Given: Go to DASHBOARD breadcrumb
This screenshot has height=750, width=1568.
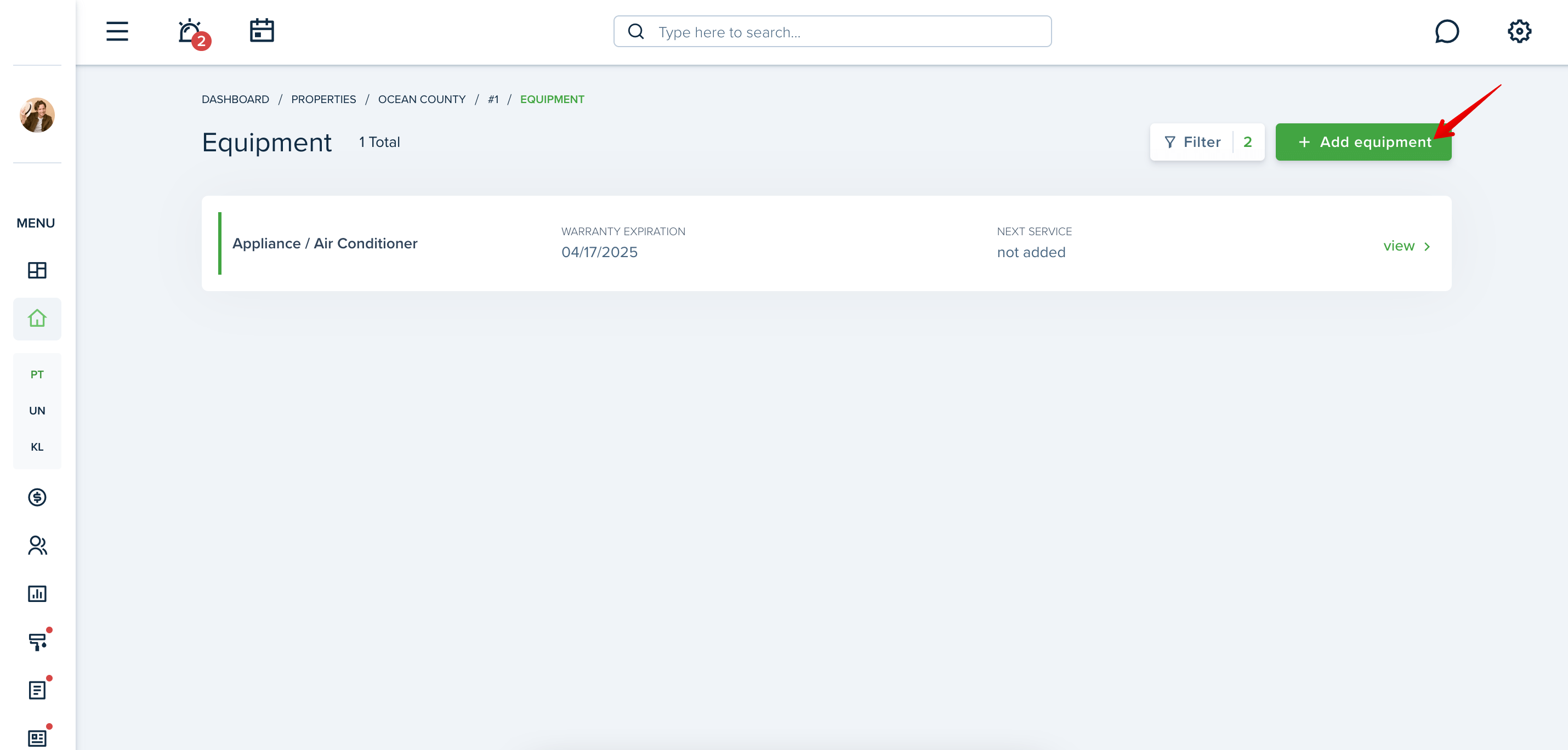Looking at the screenshot, I should [x=235, y=99].
